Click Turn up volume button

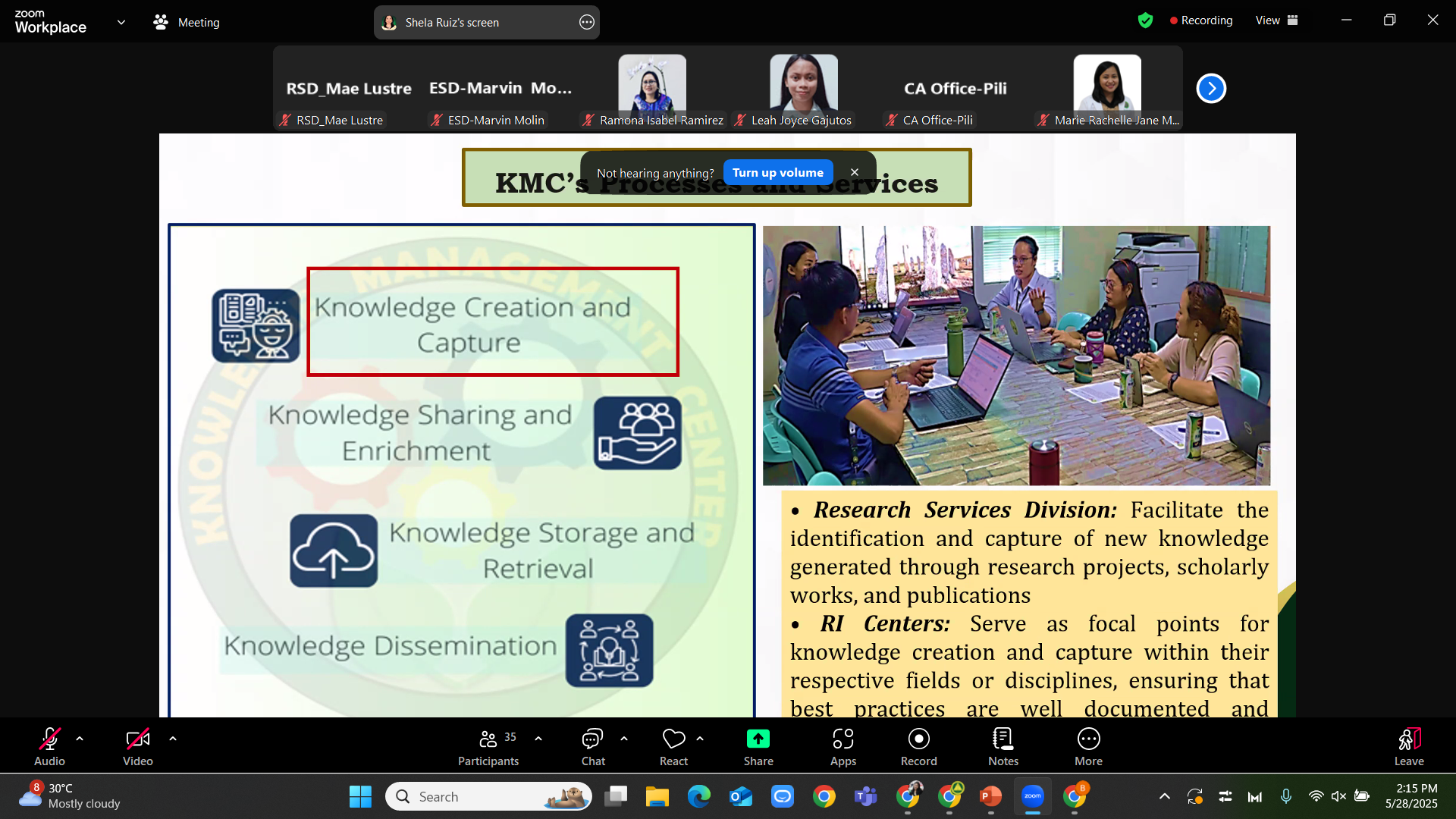777,173
